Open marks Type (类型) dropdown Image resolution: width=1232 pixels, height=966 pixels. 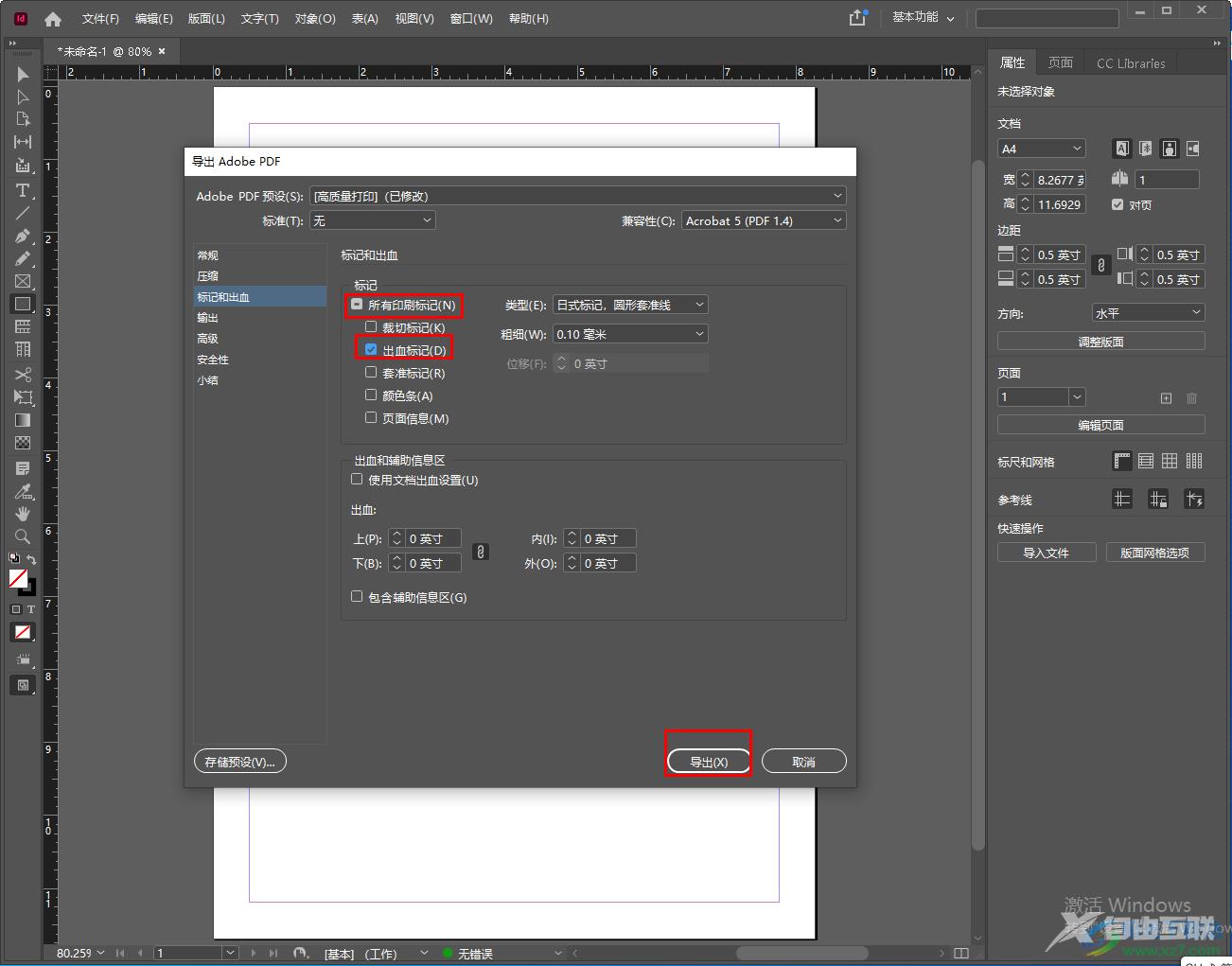tap(630, 305)
